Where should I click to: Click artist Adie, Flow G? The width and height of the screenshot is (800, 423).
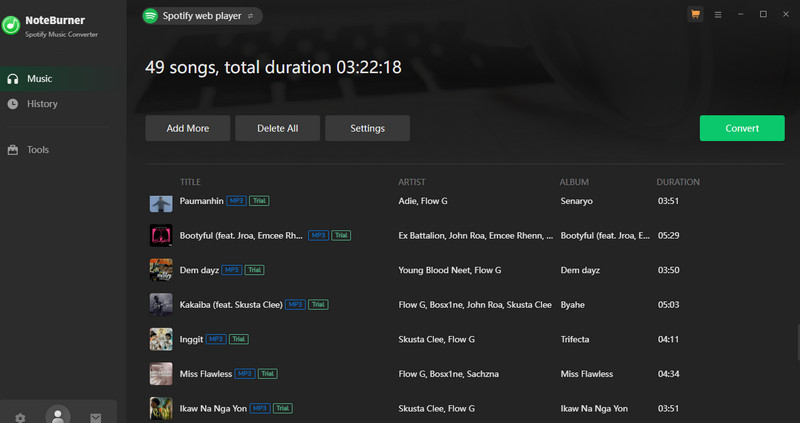click(423, 201)
